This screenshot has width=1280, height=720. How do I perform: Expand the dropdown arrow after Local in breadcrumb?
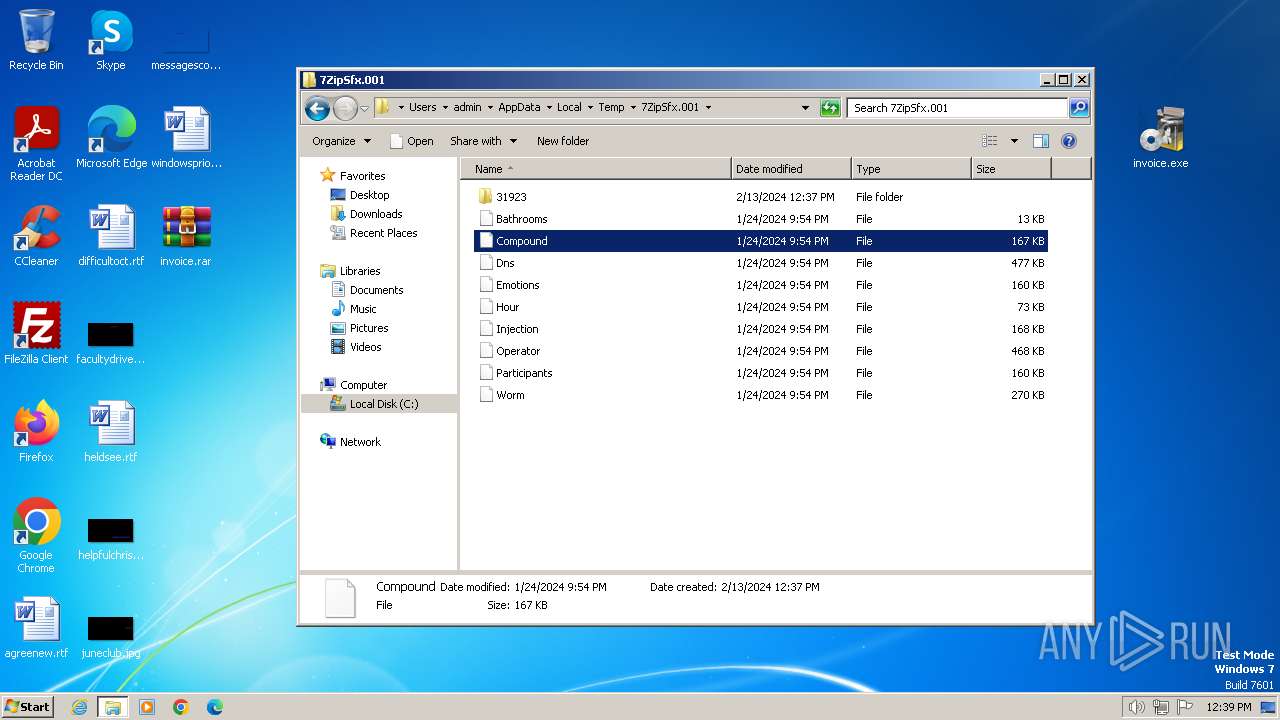(590, 108)
